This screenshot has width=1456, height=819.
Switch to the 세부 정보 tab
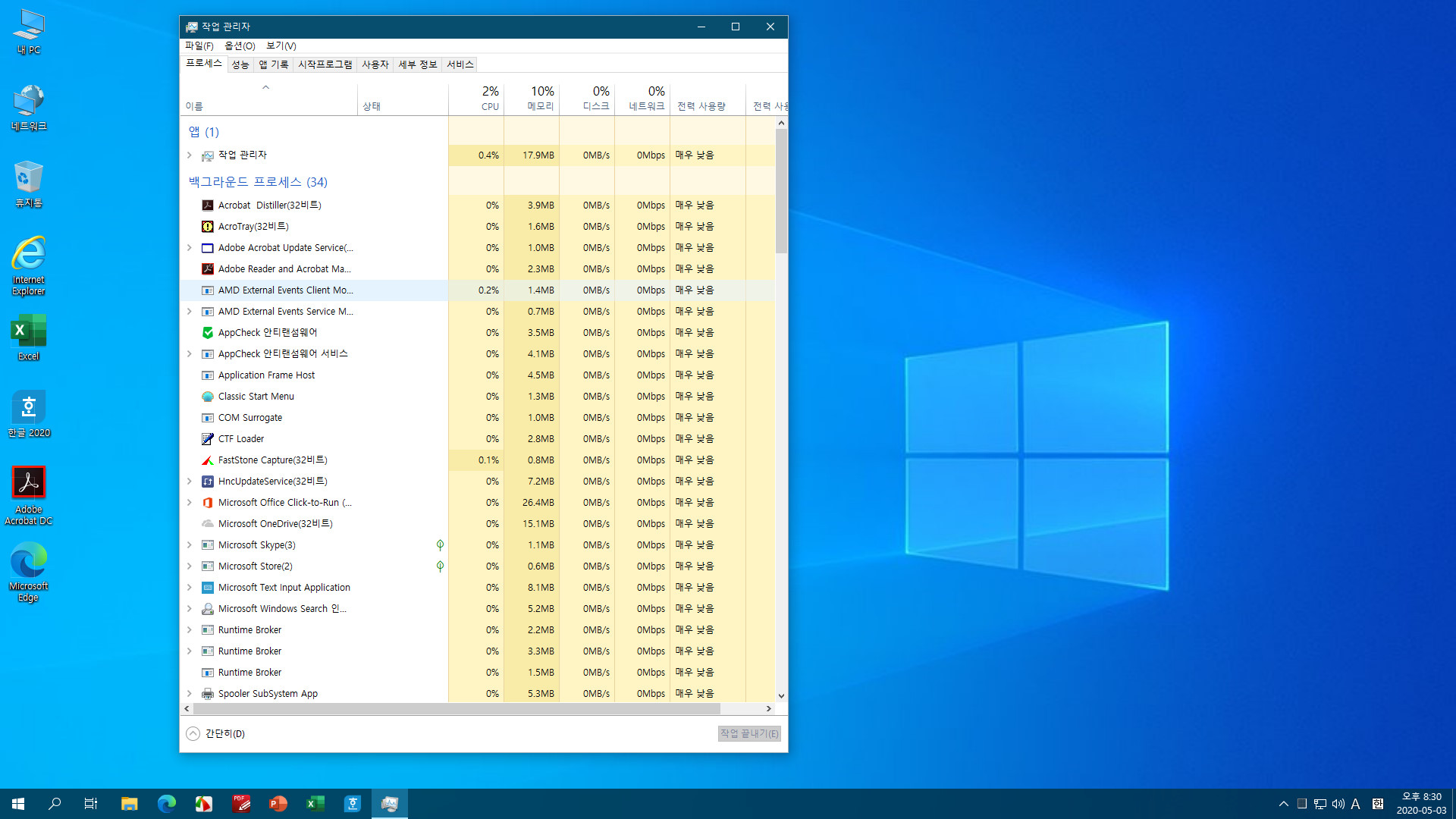[418, 65]
